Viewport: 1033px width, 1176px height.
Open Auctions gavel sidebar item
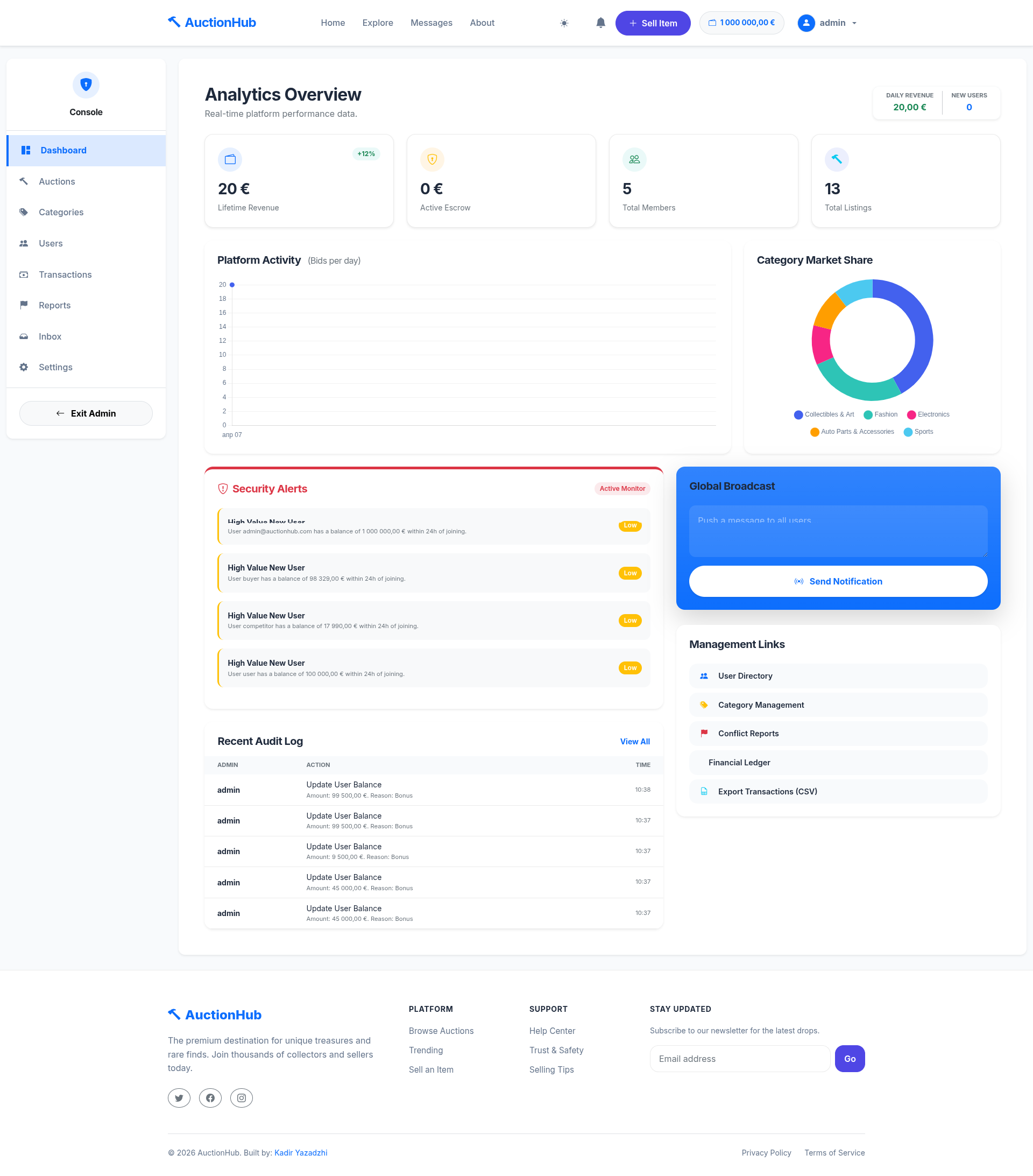pos(86,181)
